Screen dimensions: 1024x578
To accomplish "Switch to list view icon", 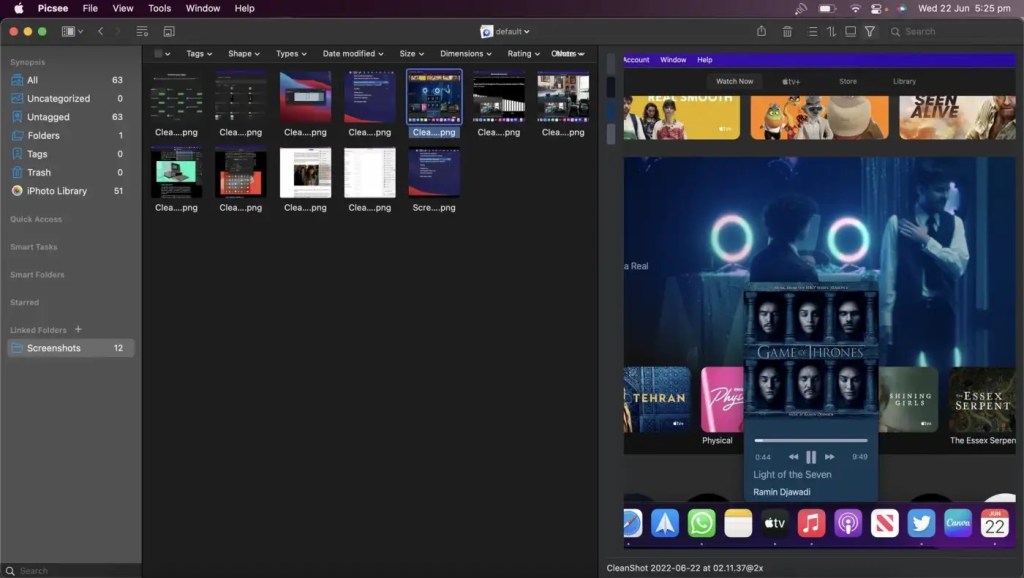I will [812, 31].
